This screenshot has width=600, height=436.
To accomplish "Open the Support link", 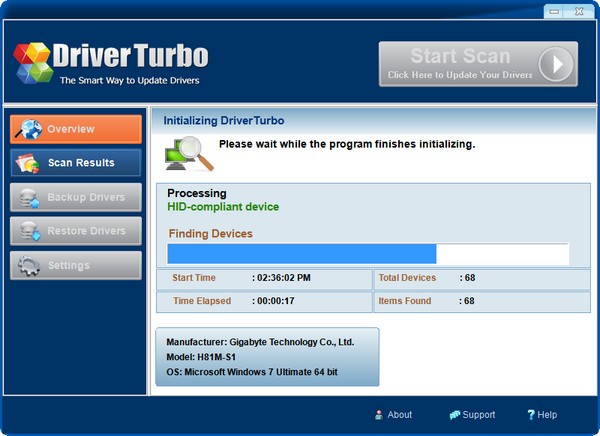I will 478,414.
